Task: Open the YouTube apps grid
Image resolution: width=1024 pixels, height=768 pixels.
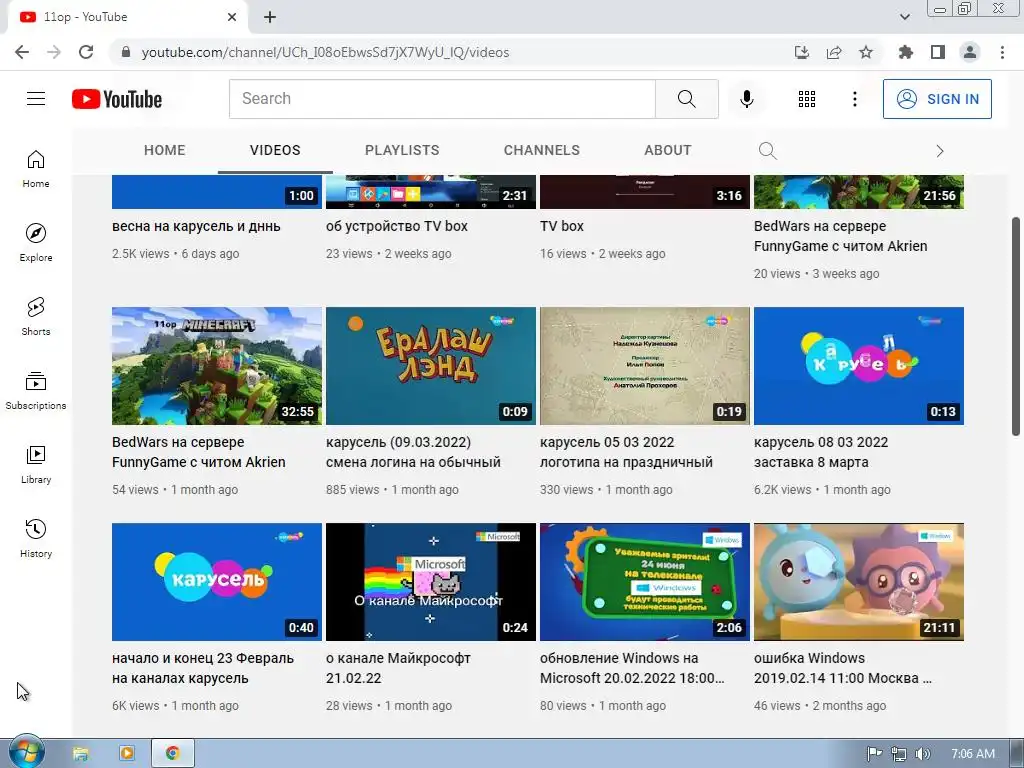Action: [807, 99]
